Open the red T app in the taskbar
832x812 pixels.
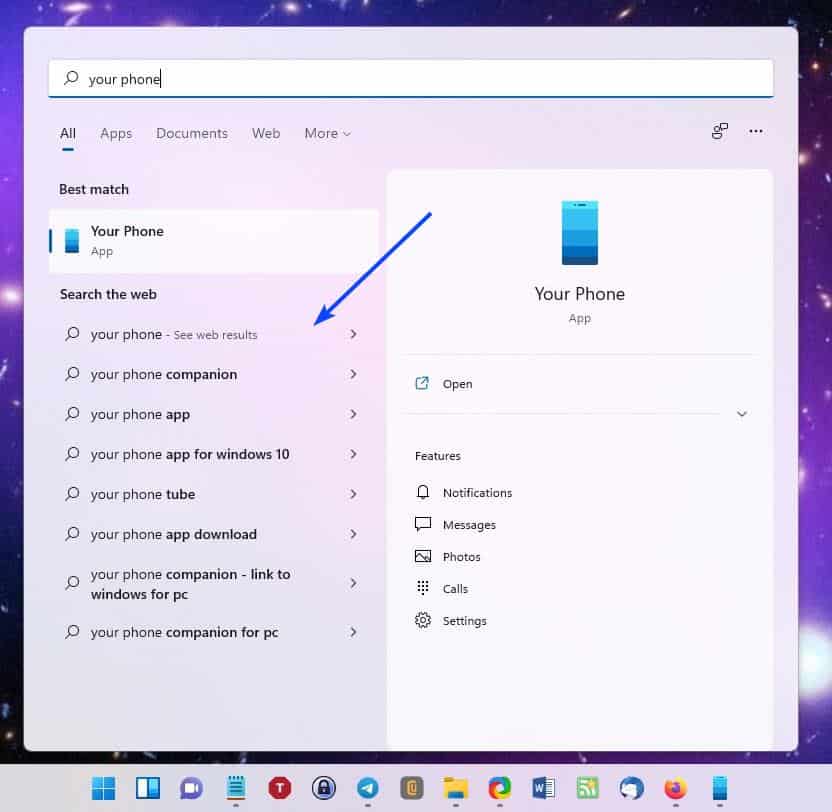280,788
